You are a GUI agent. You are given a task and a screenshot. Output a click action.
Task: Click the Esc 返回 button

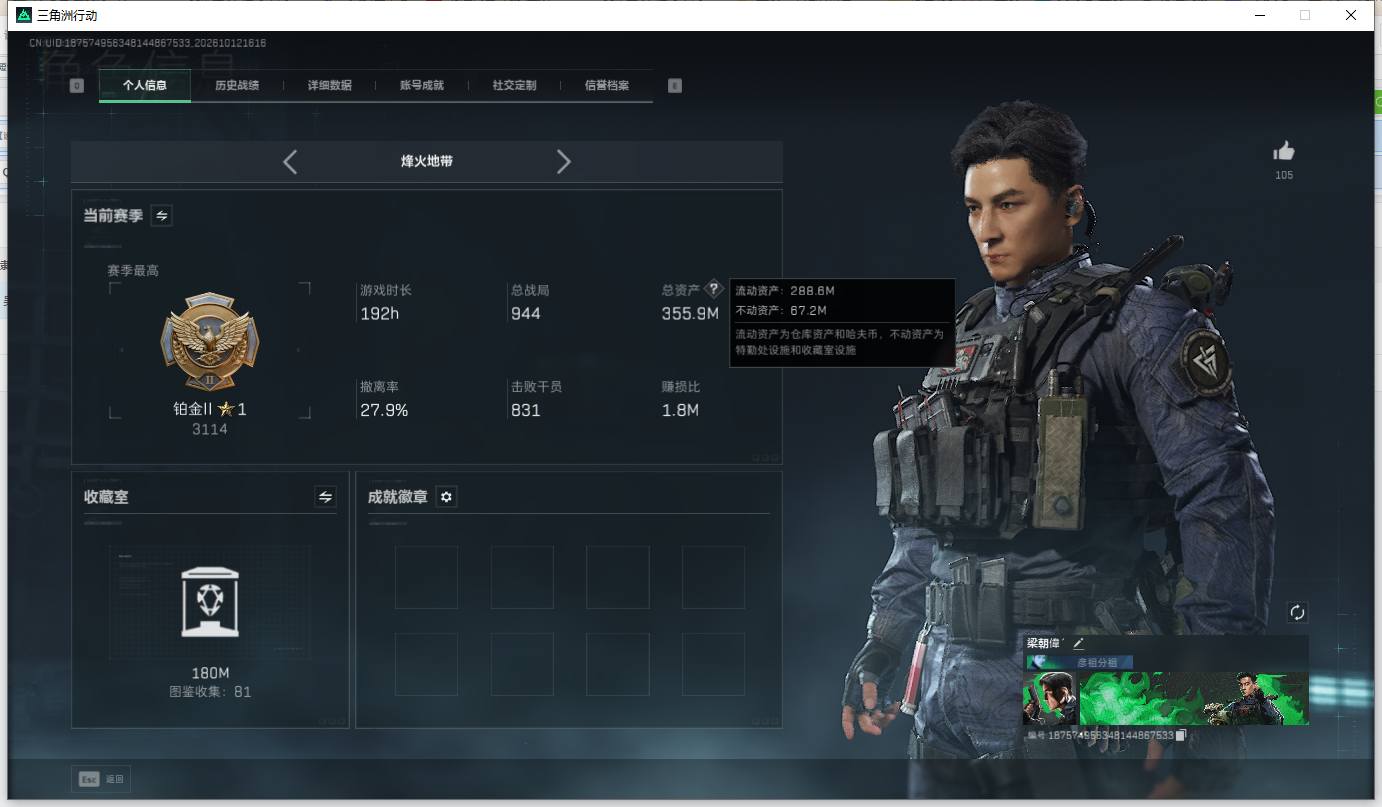pos(101,779)
